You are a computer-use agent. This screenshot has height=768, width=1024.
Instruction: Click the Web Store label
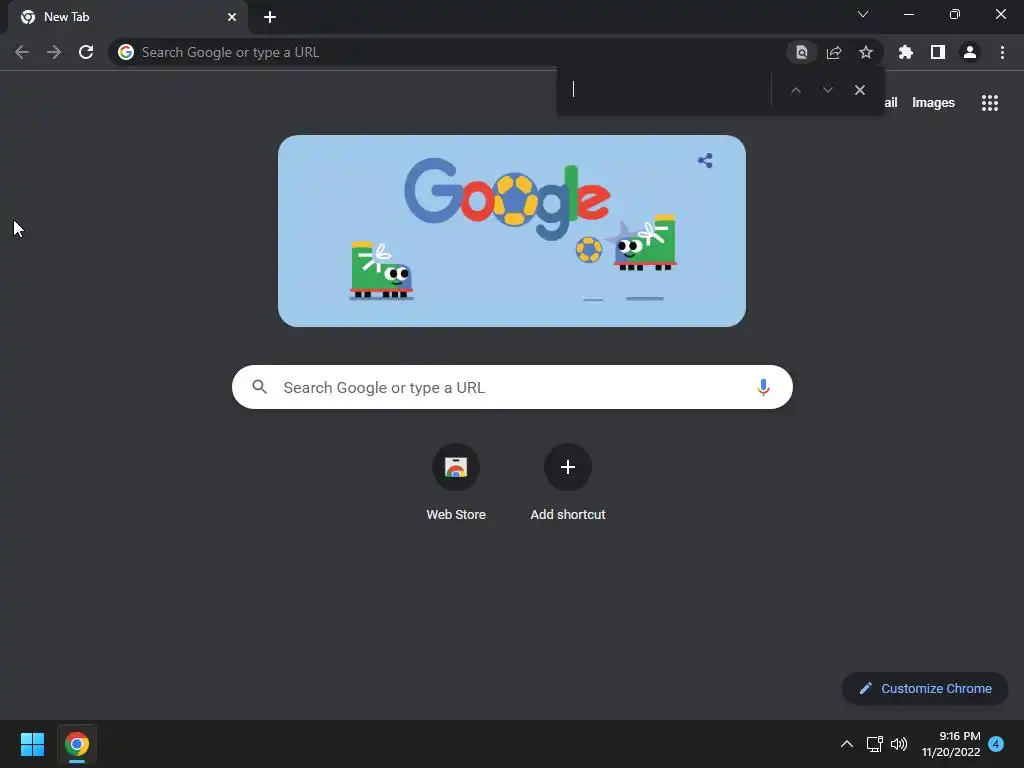point(456,515)
